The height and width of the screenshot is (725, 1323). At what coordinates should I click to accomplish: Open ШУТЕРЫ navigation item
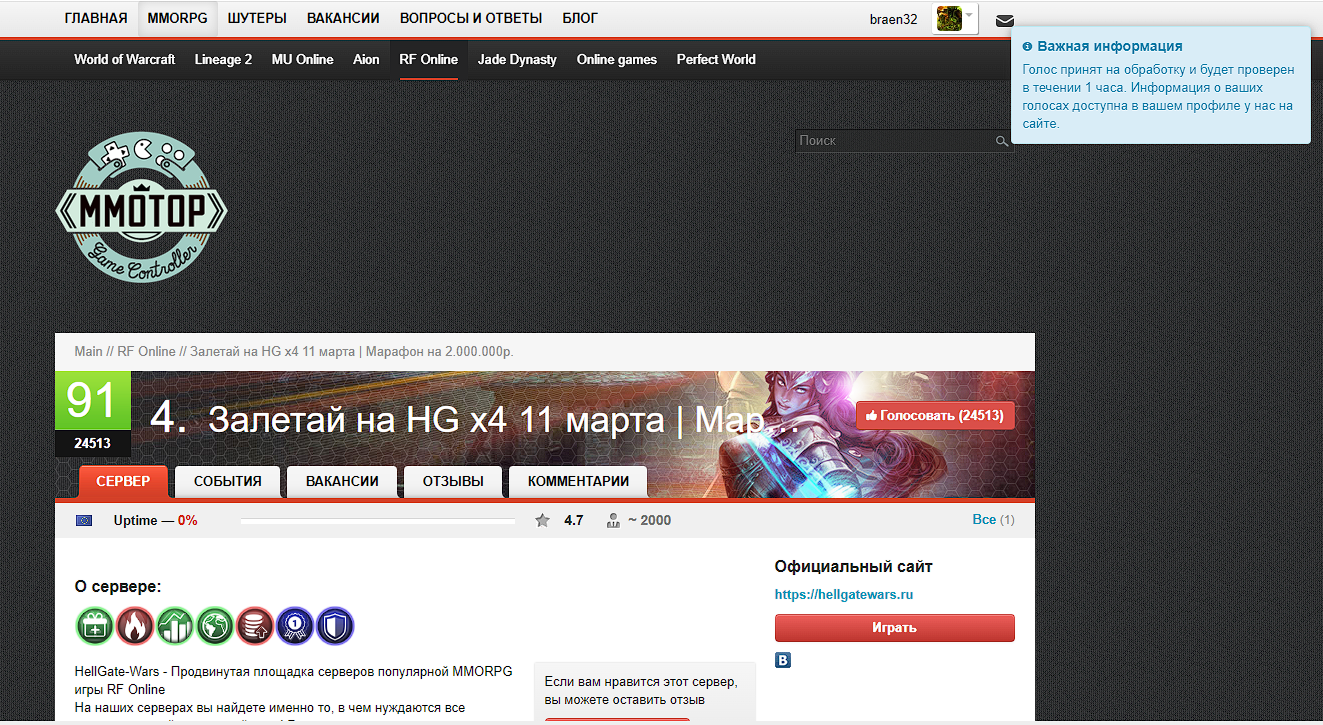pyautogui.click(x=257, y=18)
